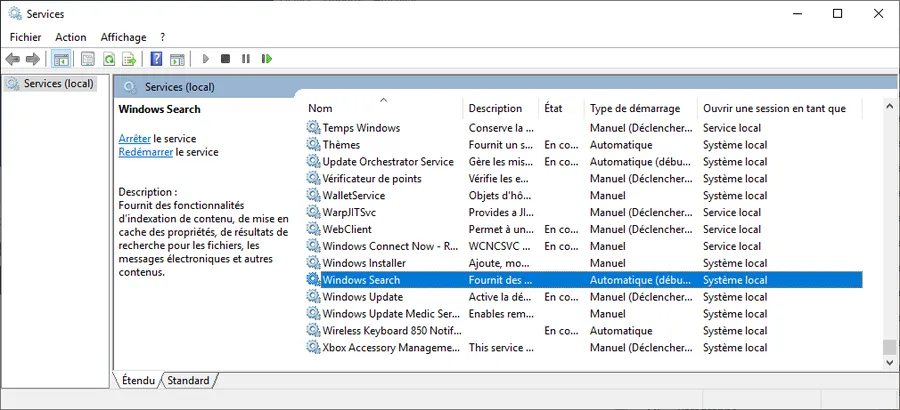Click the Services (local) header gear icon

pos(131,87)
